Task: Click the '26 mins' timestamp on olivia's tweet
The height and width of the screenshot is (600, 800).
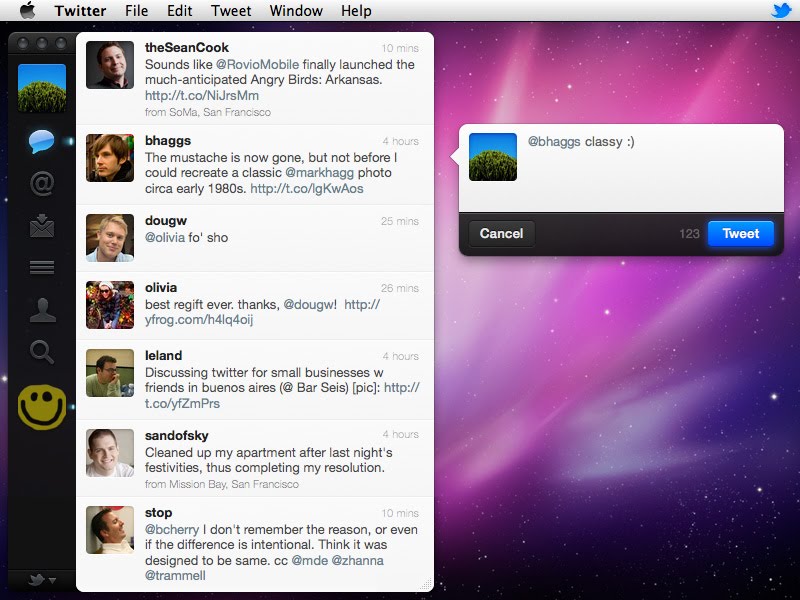Action: point(399,288)
